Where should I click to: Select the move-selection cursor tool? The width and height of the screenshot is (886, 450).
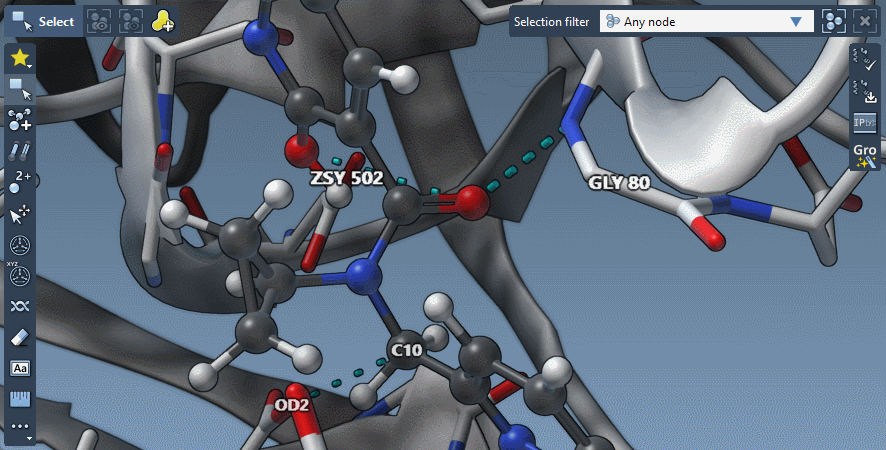[x=20, y=214]
